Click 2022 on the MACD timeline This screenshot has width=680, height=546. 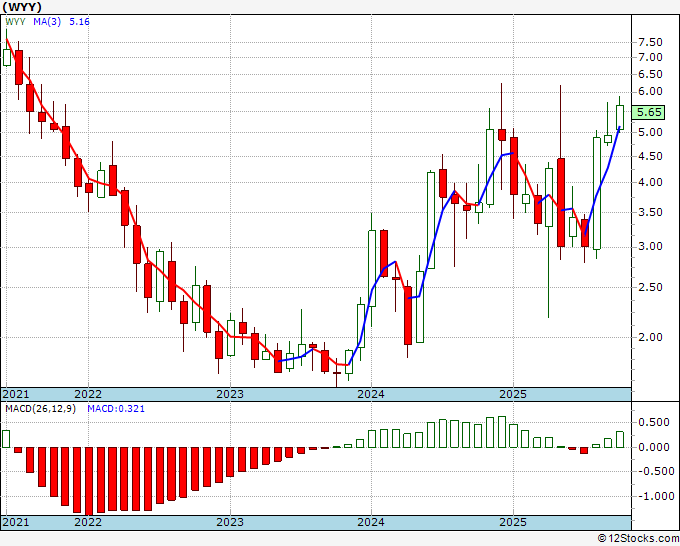pyautogui.click(x=88, y=522)
